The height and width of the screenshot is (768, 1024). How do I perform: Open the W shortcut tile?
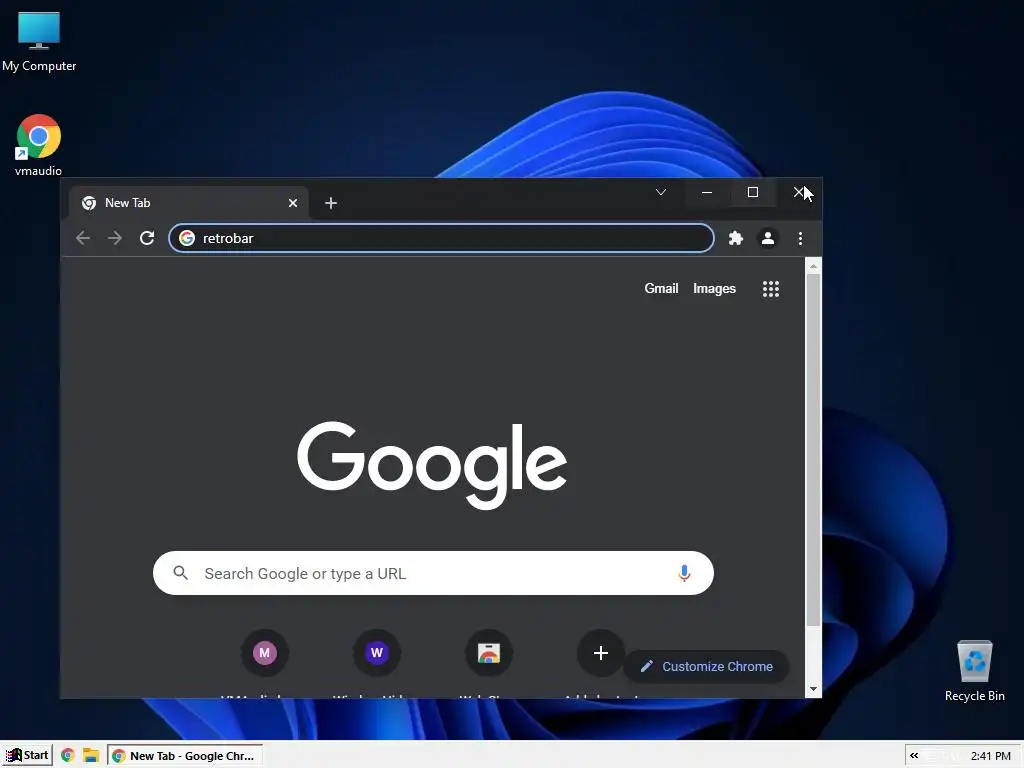(377, 652)
